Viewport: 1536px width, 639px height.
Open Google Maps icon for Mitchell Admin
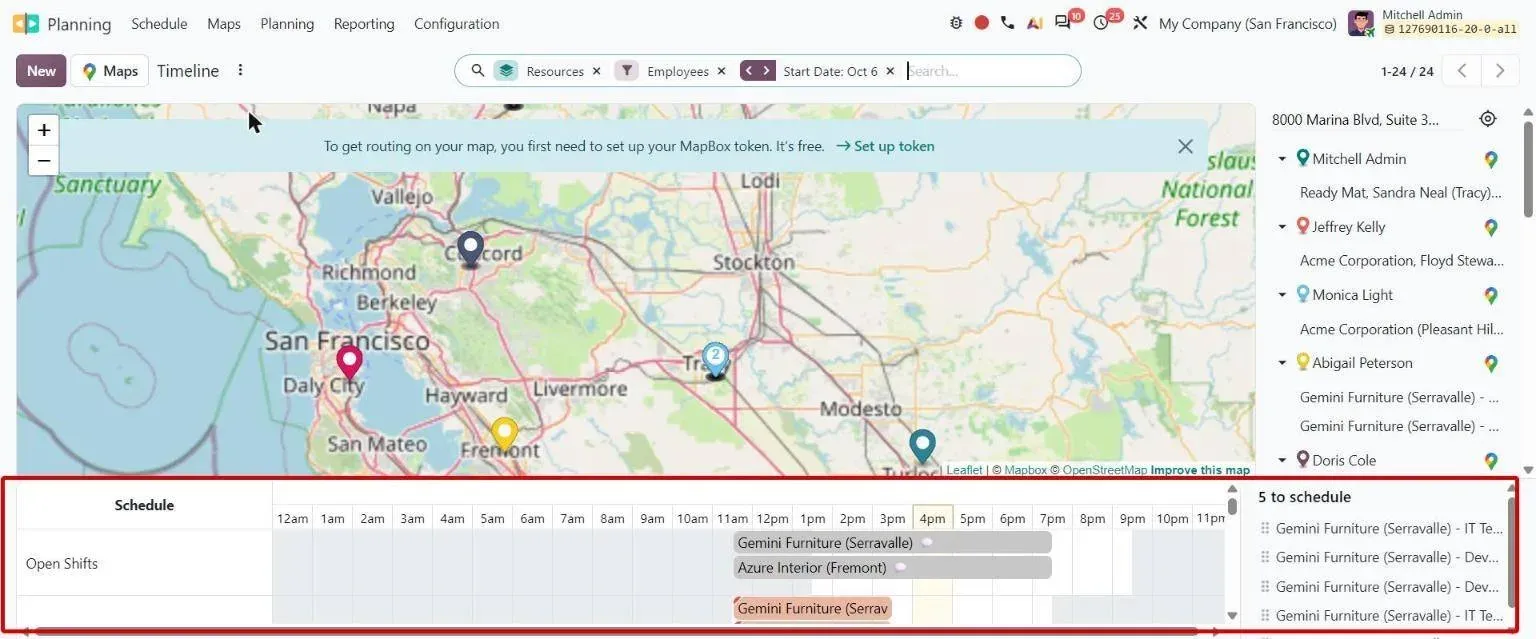click(x=1491, y=160)
